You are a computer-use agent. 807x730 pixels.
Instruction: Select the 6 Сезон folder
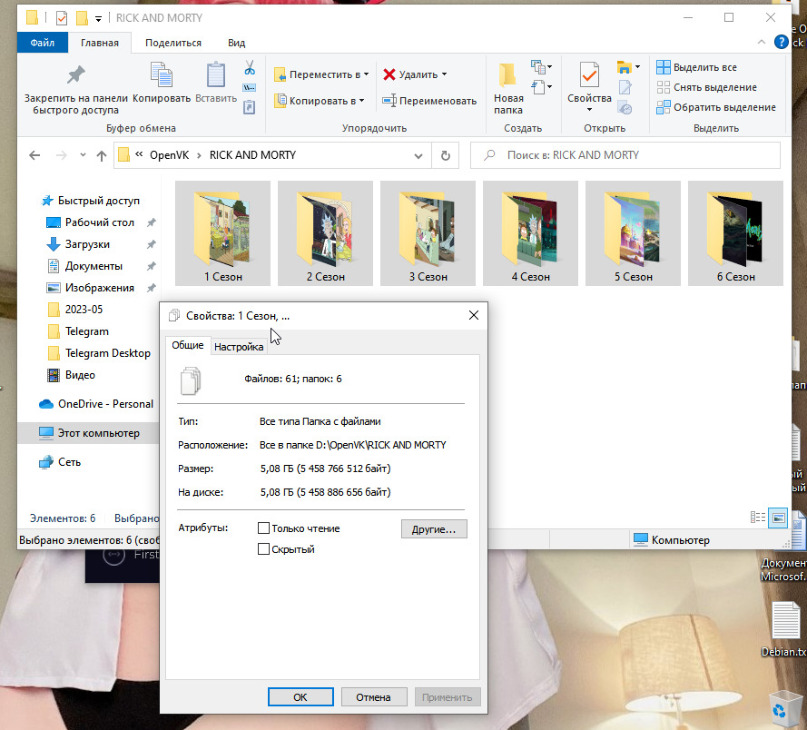(x=735, y=233)
